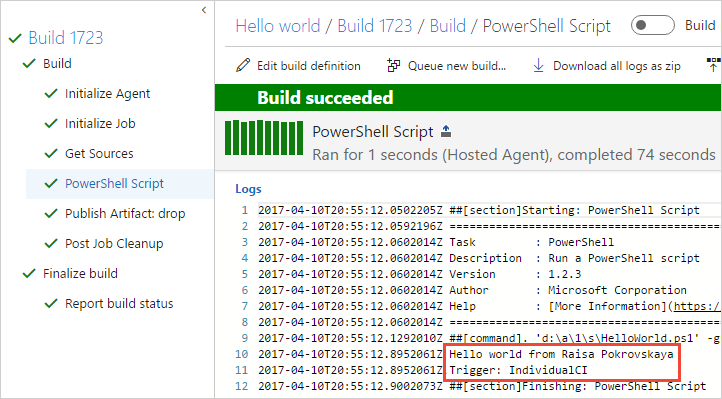The width and height of the screenshot is (722, 399).
Task: Click checkmark icon beside Finalize build
Action: [29, 273]
